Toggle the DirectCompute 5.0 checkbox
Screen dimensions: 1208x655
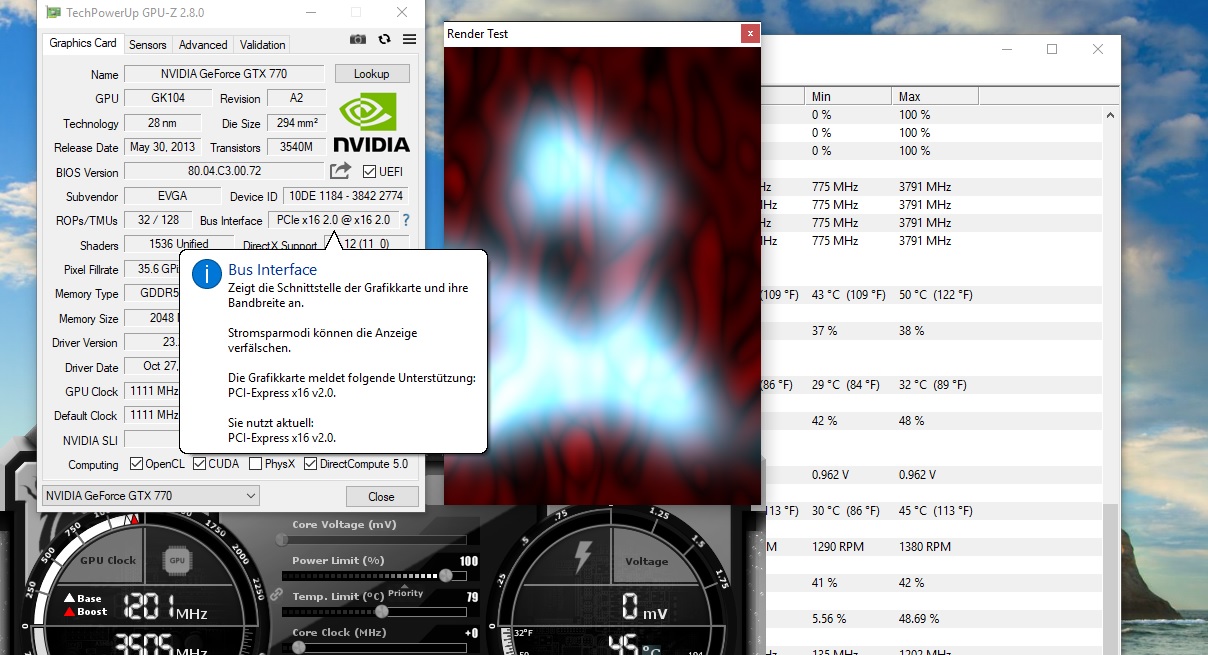point(310,464)
